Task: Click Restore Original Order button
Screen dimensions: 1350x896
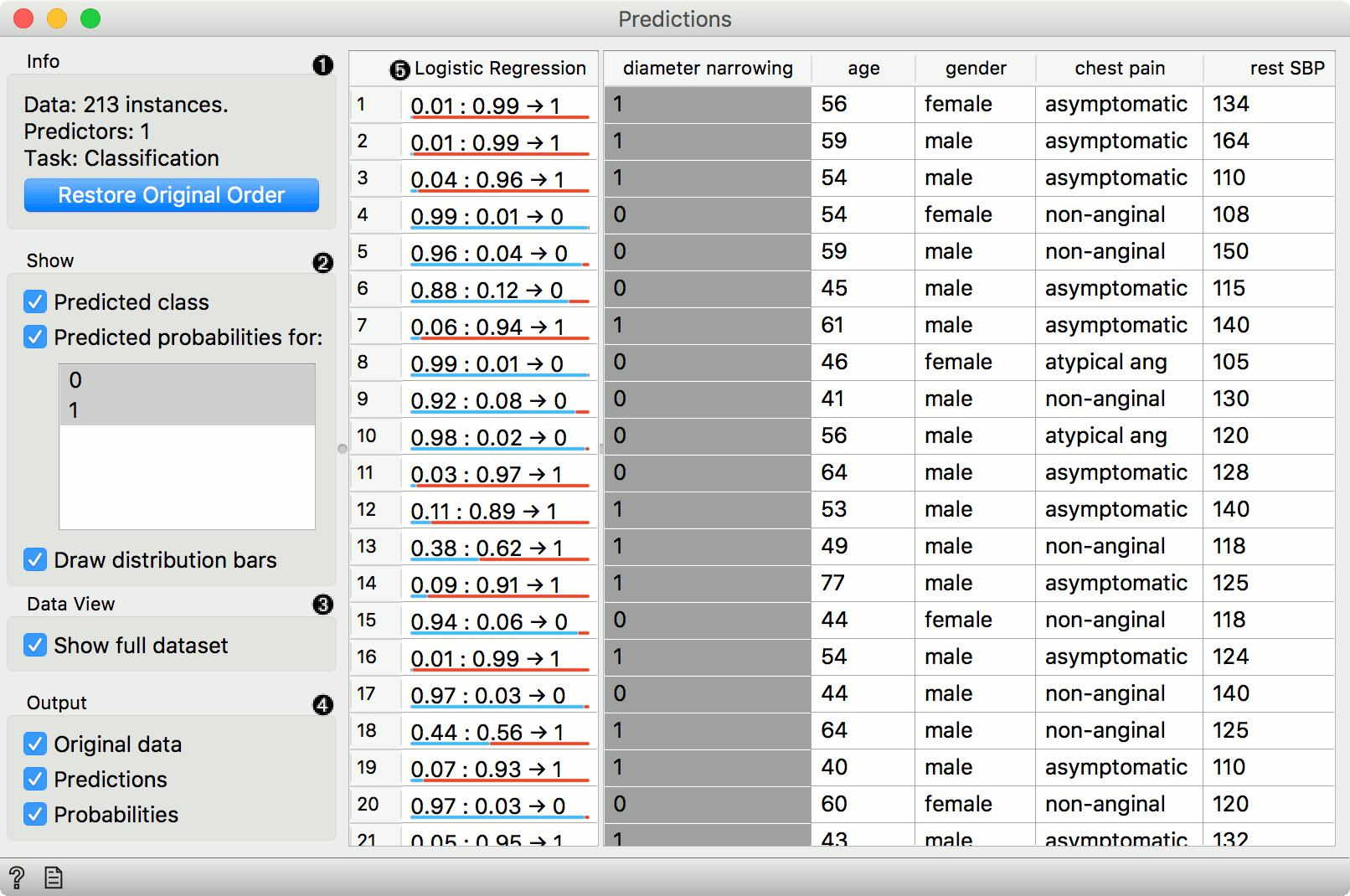Action: click(x=172, y=195)
